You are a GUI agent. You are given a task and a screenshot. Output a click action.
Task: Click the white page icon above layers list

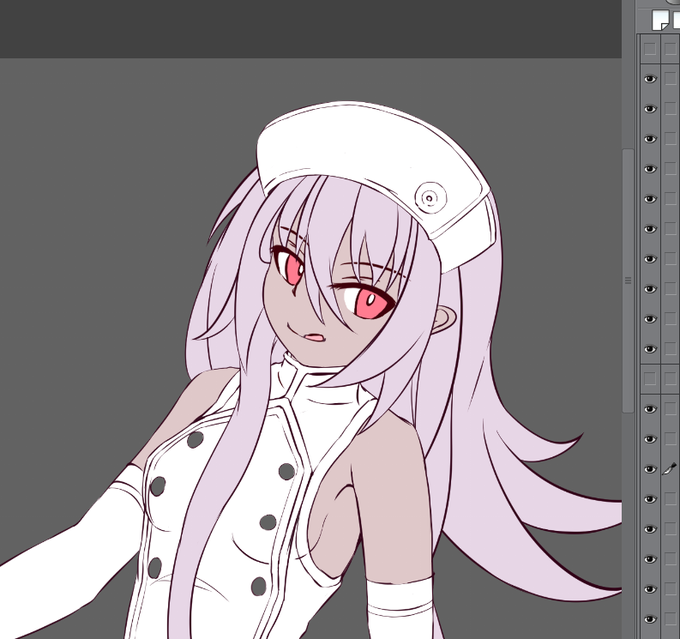point(660,20)
